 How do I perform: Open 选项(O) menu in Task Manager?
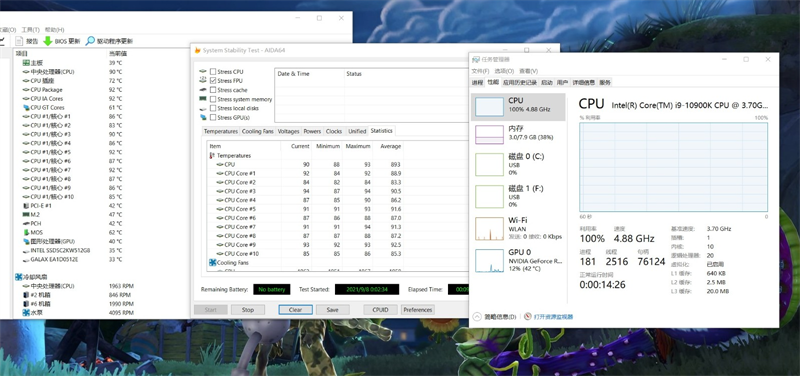(x=504, y=71)
